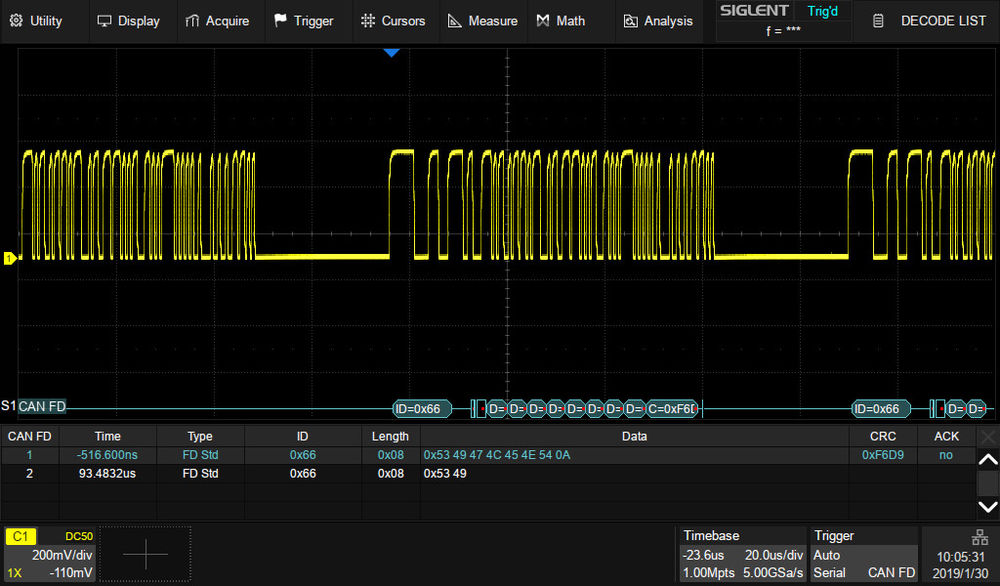Open the Analysis menu
The height and width of the screenshot is (586, 1000).
pyautogui.click(x=658, y=21)
